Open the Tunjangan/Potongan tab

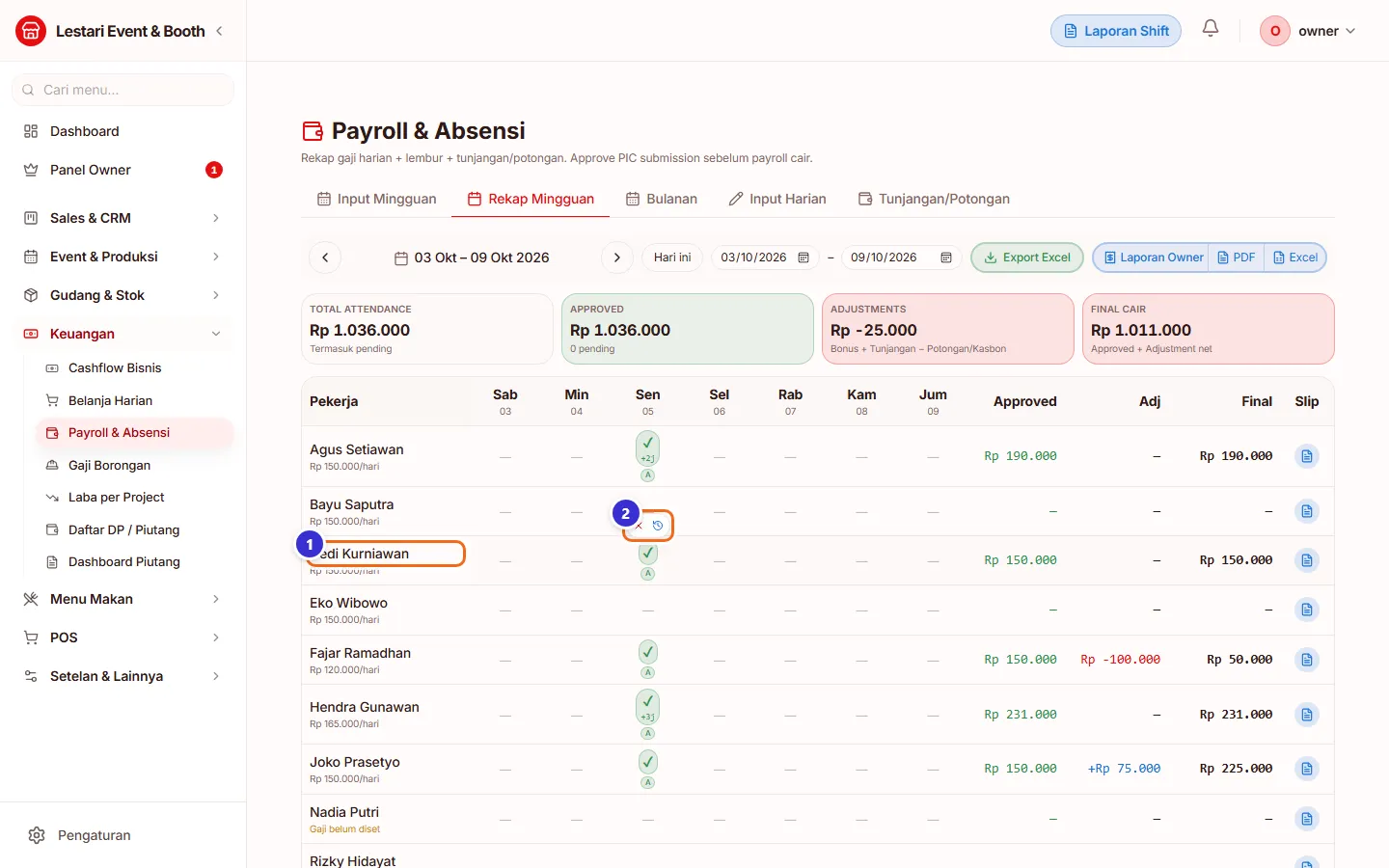tap(934, 199)
